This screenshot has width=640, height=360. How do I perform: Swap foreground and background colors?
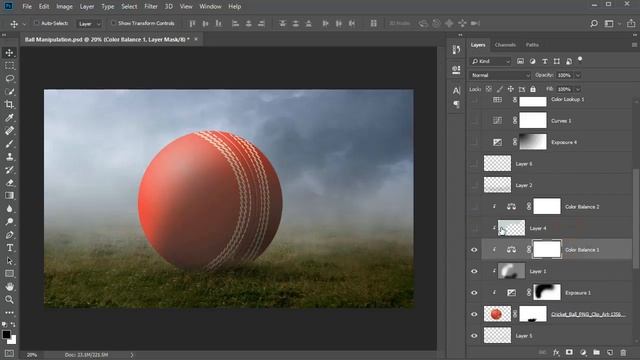13,325
